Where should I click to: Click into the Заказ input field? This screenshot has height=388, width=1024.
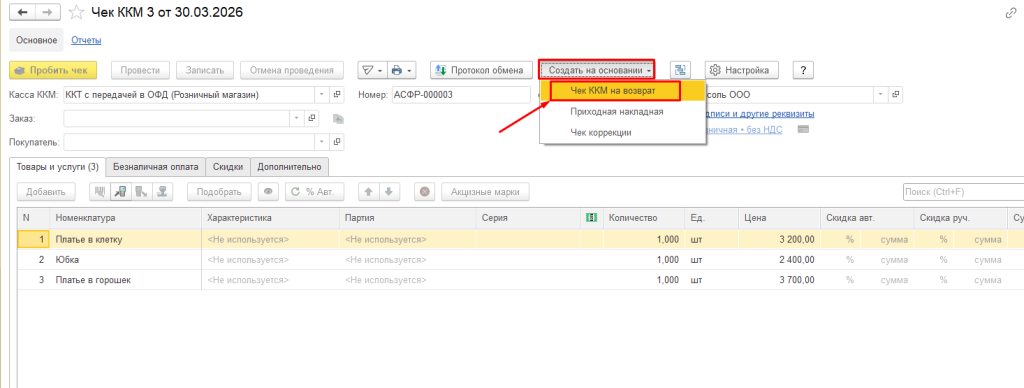(177, 118)
